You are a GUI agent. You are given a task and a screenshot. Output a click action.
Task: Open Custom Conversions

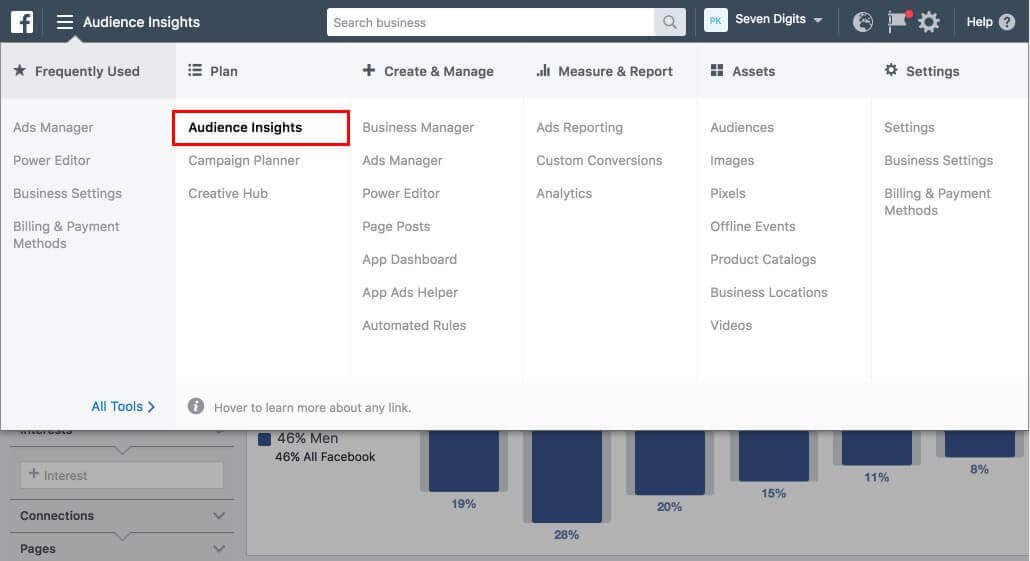pos(599,160)
